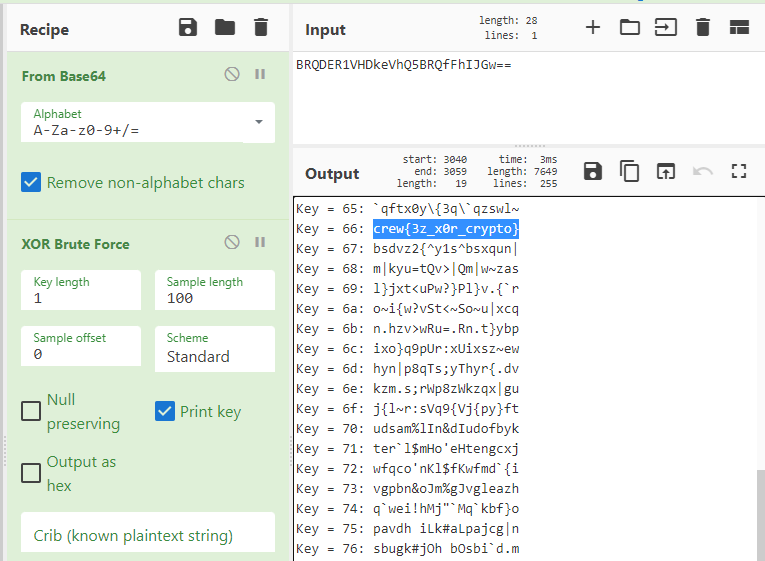
Task: Click the Base64 input text
Action: pos(403,65)
